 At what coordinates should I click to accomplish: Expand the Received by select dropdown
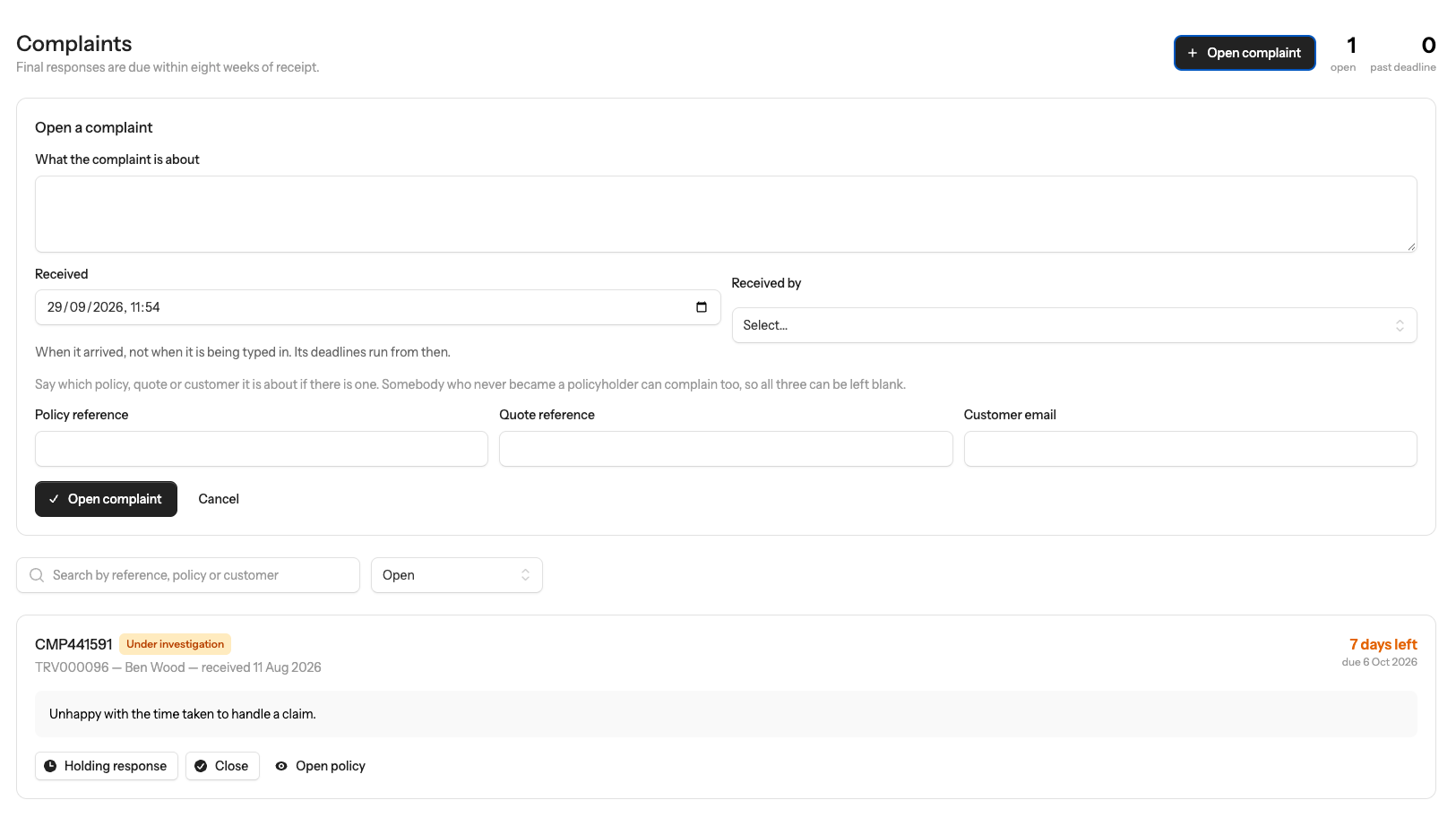pos(1074,325)
